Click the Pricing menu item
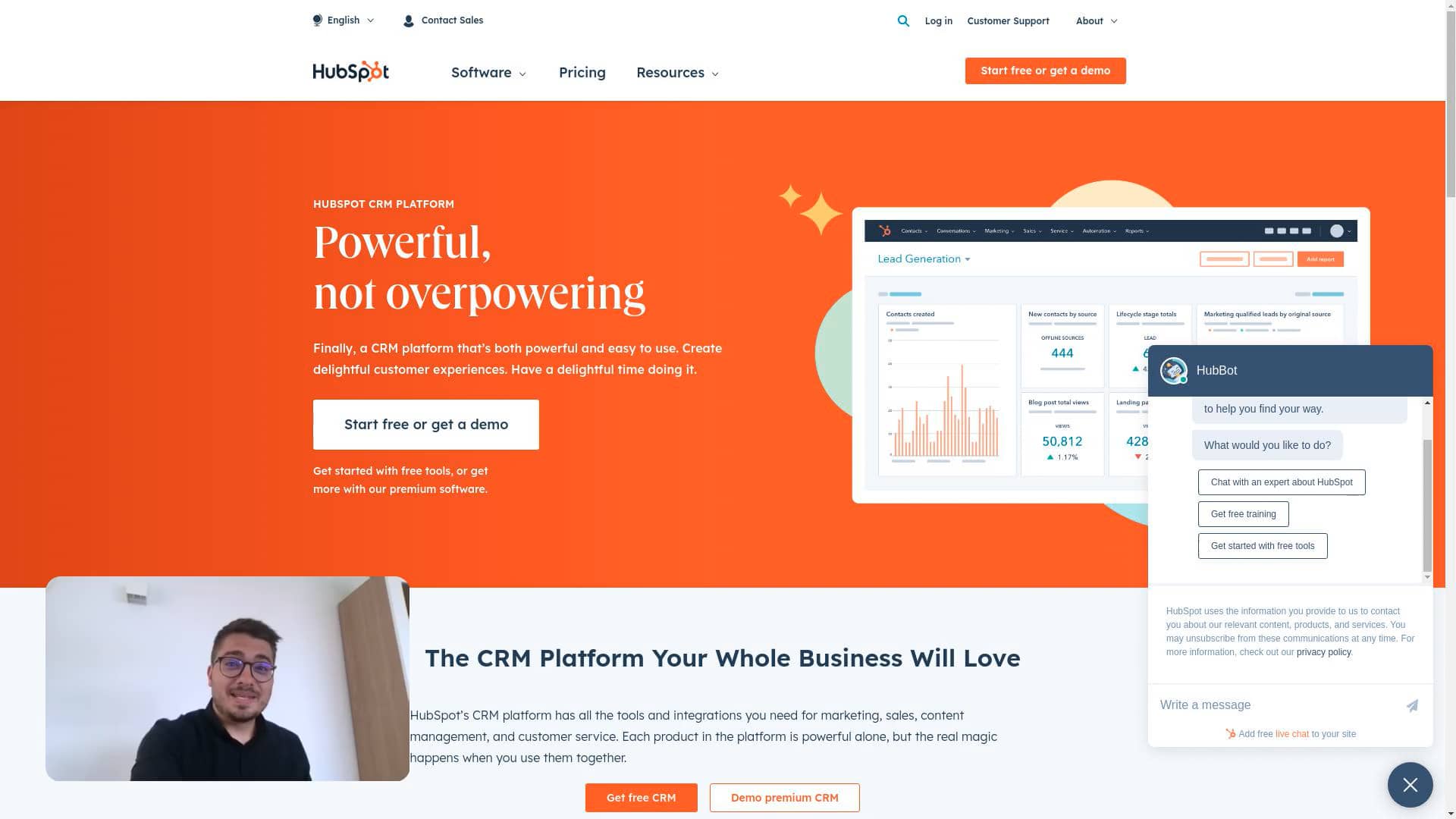This screenshot has height=819, width=1456. [x=582, y=72]
